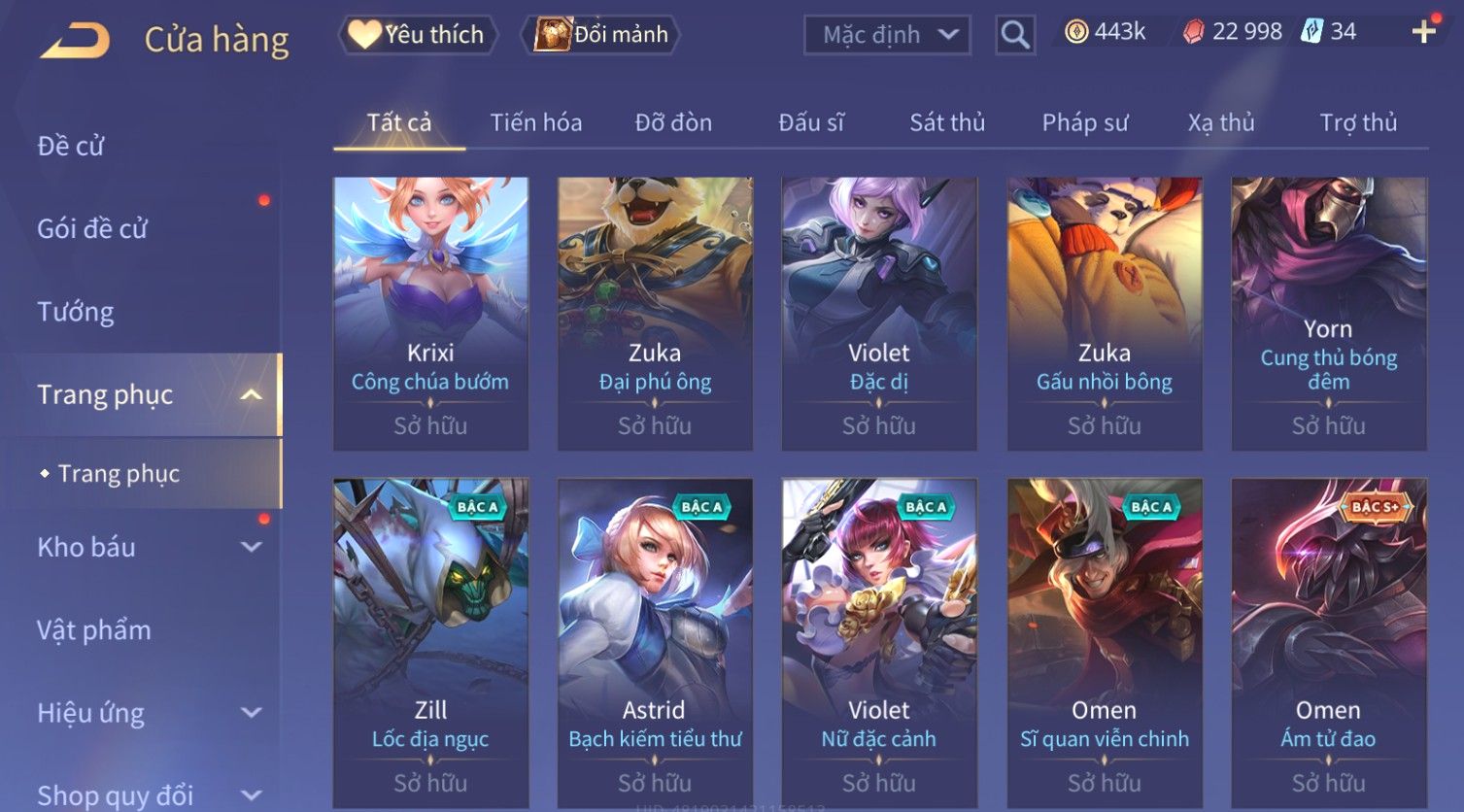
Task: Open Đổi mảnh shard exchange
Action: pos(600,35)
